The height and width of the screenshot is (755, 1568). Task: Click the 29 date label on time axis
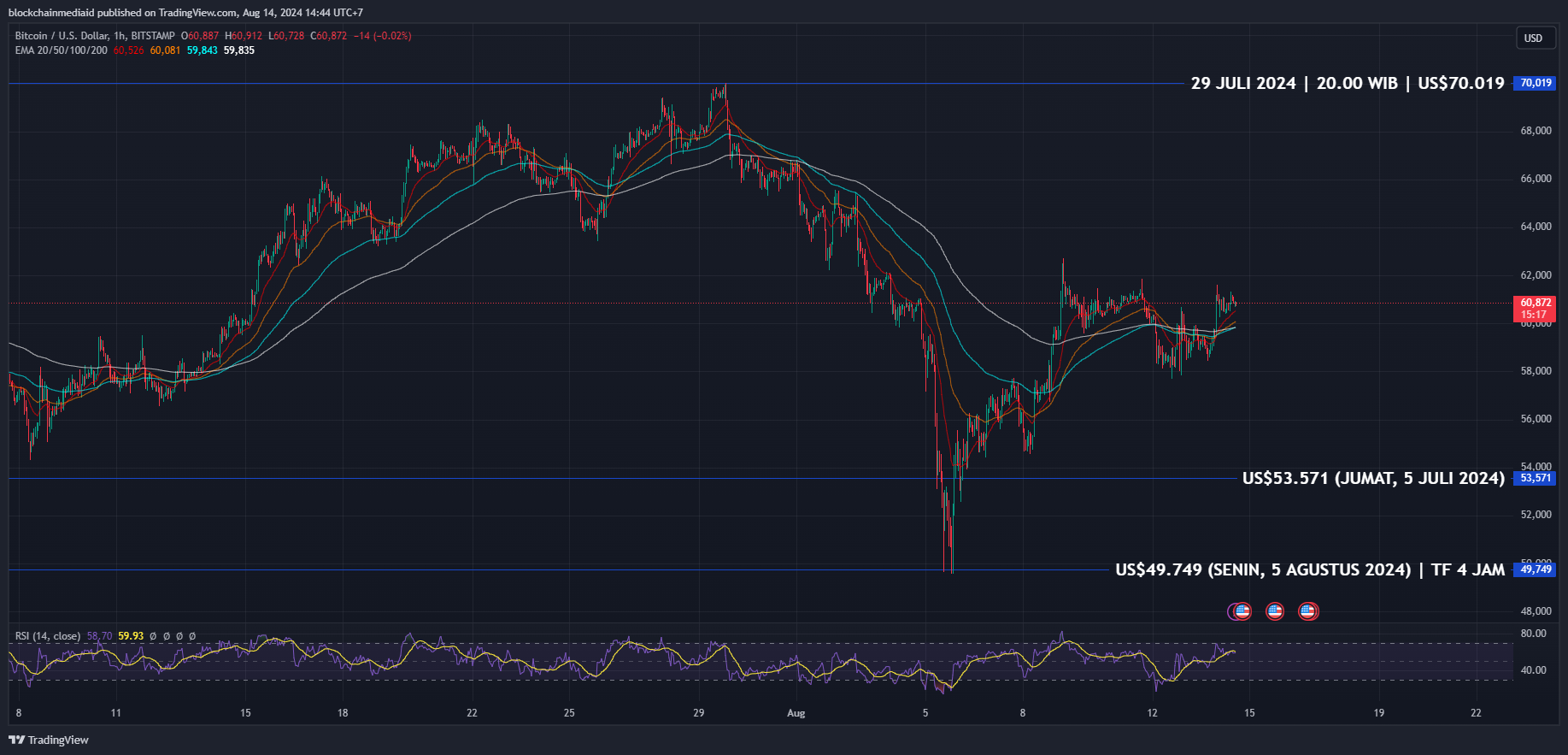click(x=699, y=713)
